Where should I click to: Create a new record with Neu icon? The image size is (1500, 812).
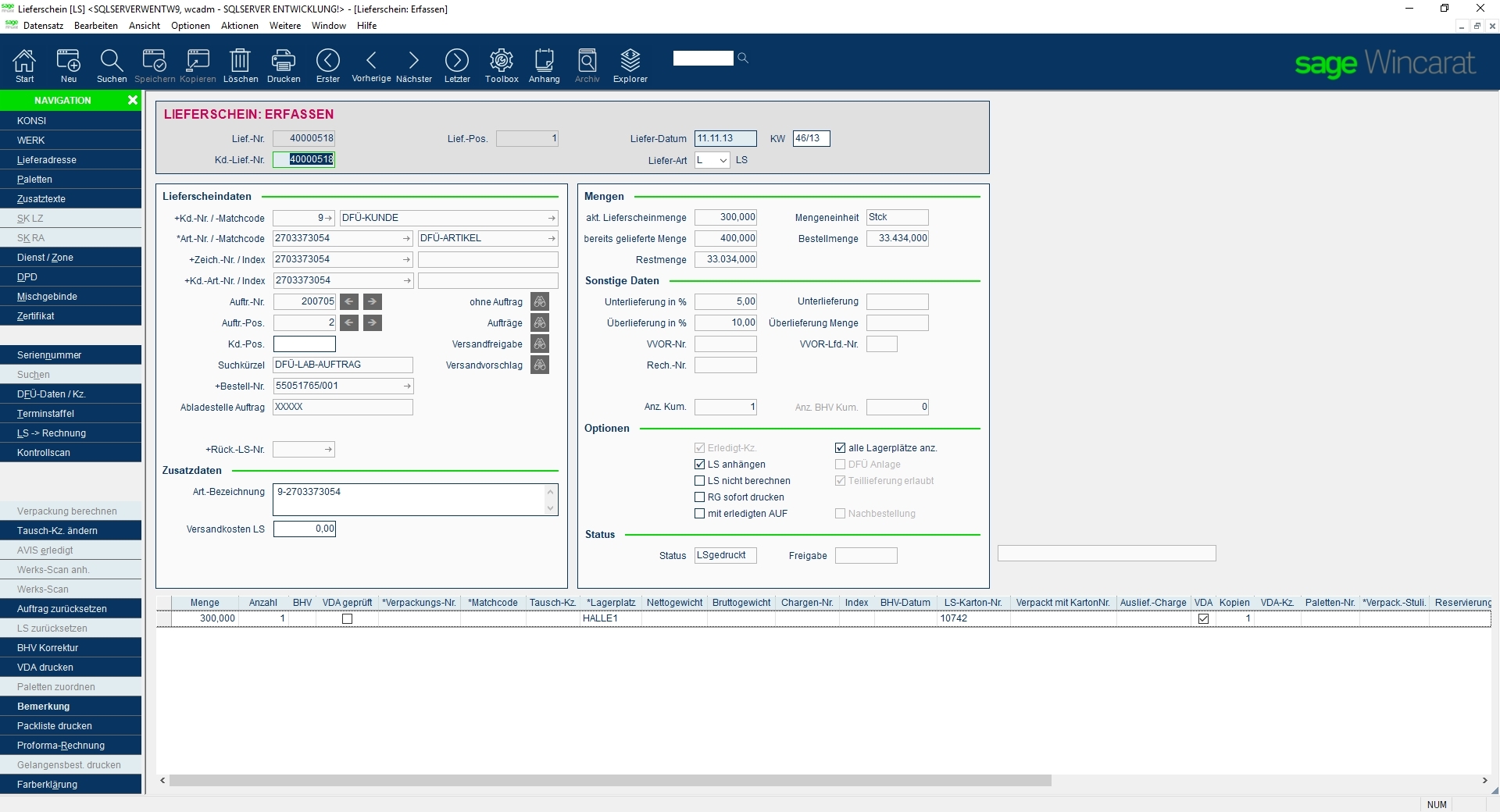(x=69, y=61)
